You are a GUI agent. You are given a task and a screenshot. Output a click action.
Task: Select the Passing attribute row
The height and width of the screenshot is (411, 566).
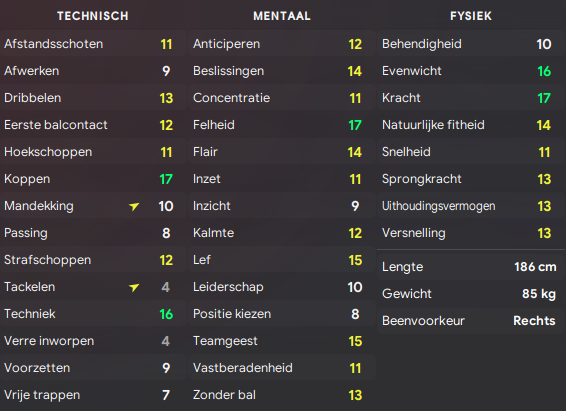point(93,233)
